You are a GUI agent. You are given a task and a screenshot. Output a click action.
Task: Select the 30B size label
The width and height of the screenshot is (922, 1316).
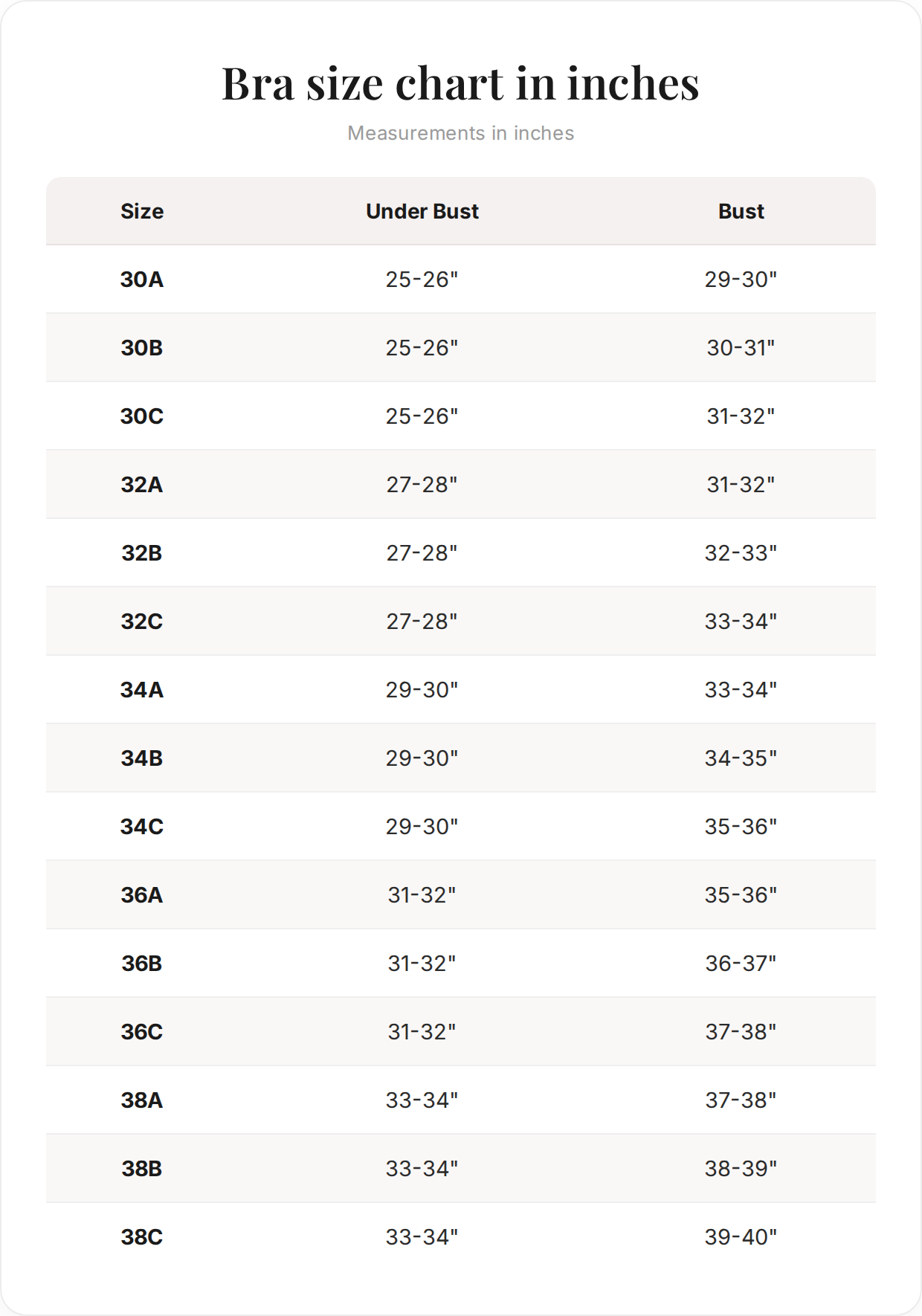pyautogui.click(x=142, y=348)
